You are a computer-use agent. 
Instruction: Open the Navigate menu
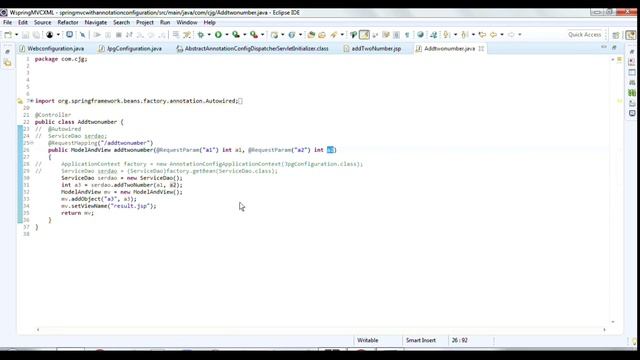pos(96,22)
